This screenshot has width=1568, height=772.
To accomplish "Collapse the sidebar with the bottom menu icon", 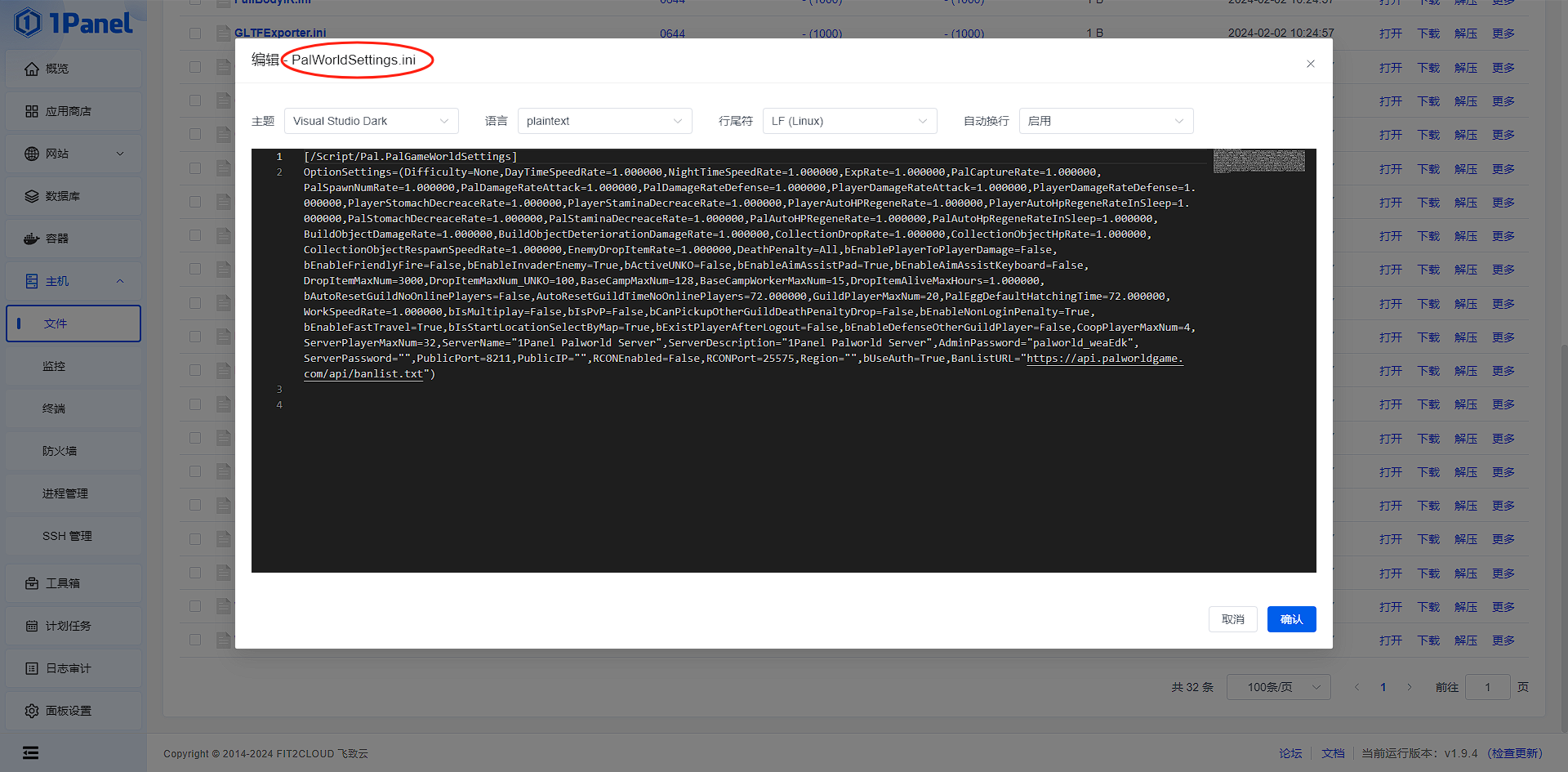I will (31, 752).
